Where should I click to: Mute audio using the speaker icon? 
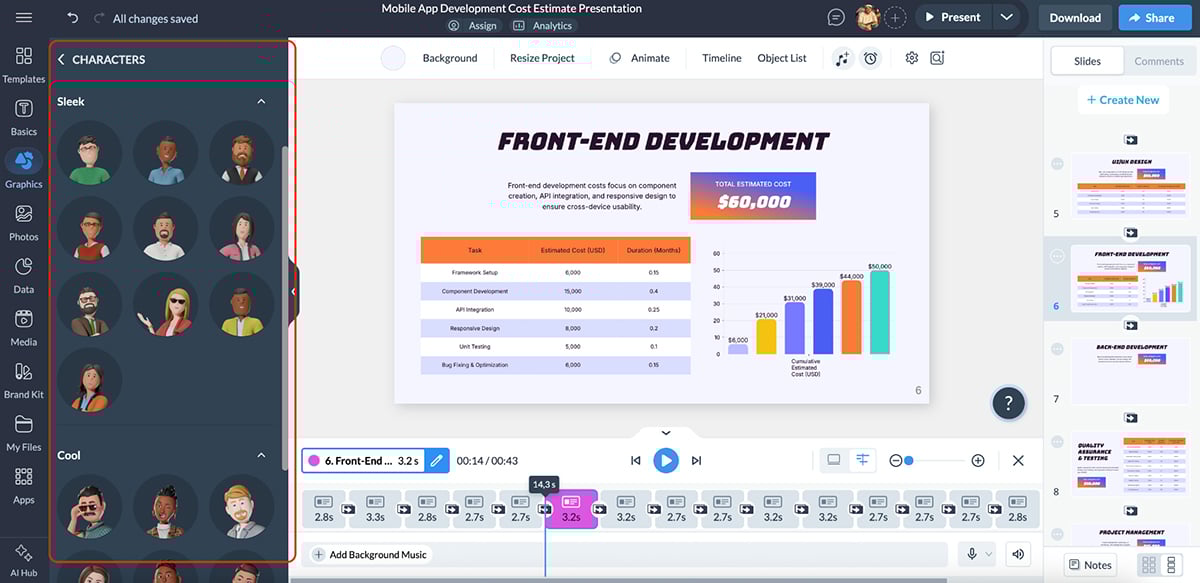coord(1016,552)
